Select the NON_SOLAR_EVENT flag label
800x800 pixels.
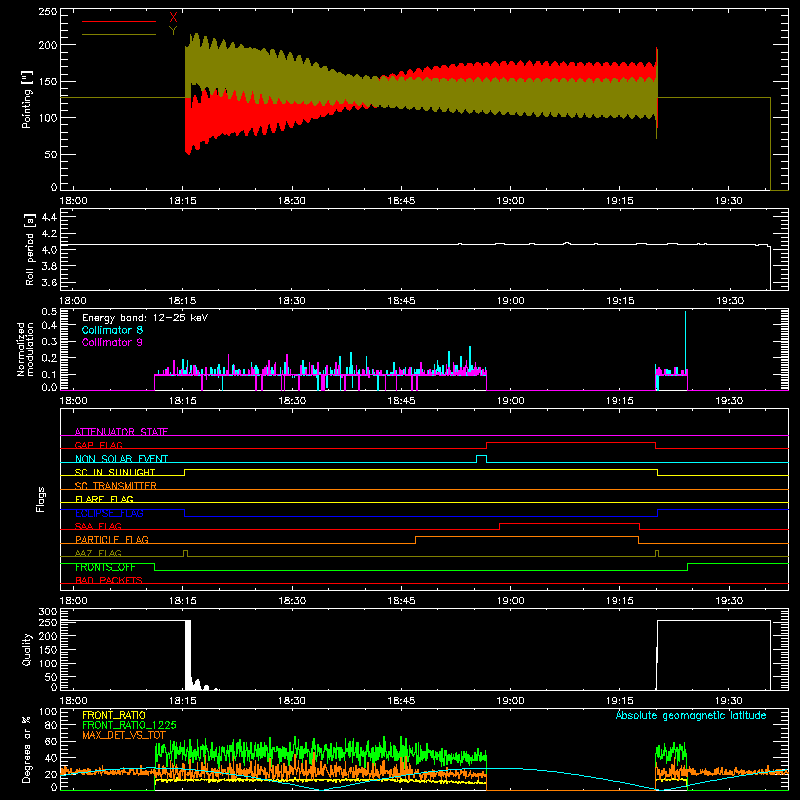pyautogui.click(x=121, y=459)
